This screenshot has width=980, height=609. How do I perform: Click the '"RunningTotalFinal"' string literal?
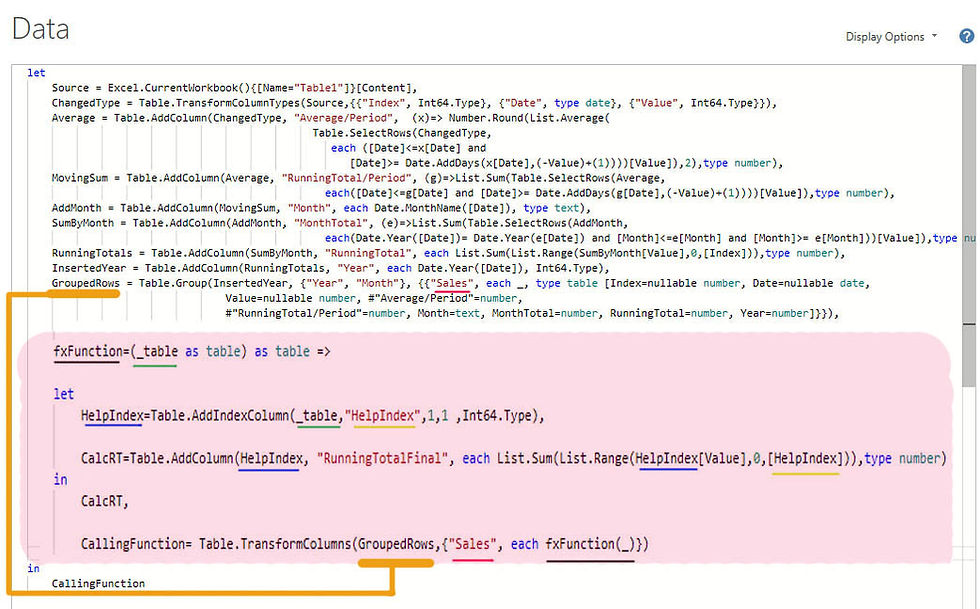[x=382, y=458]
